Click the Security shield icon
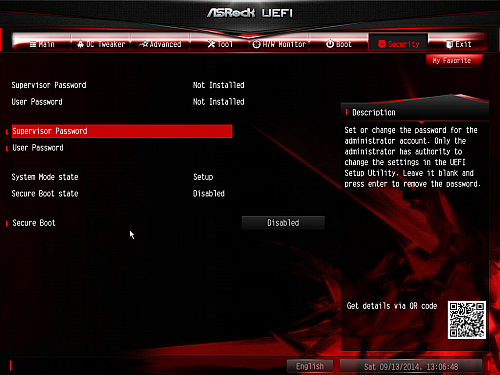The width and height of the screenshot is (500, 375). 382,44
